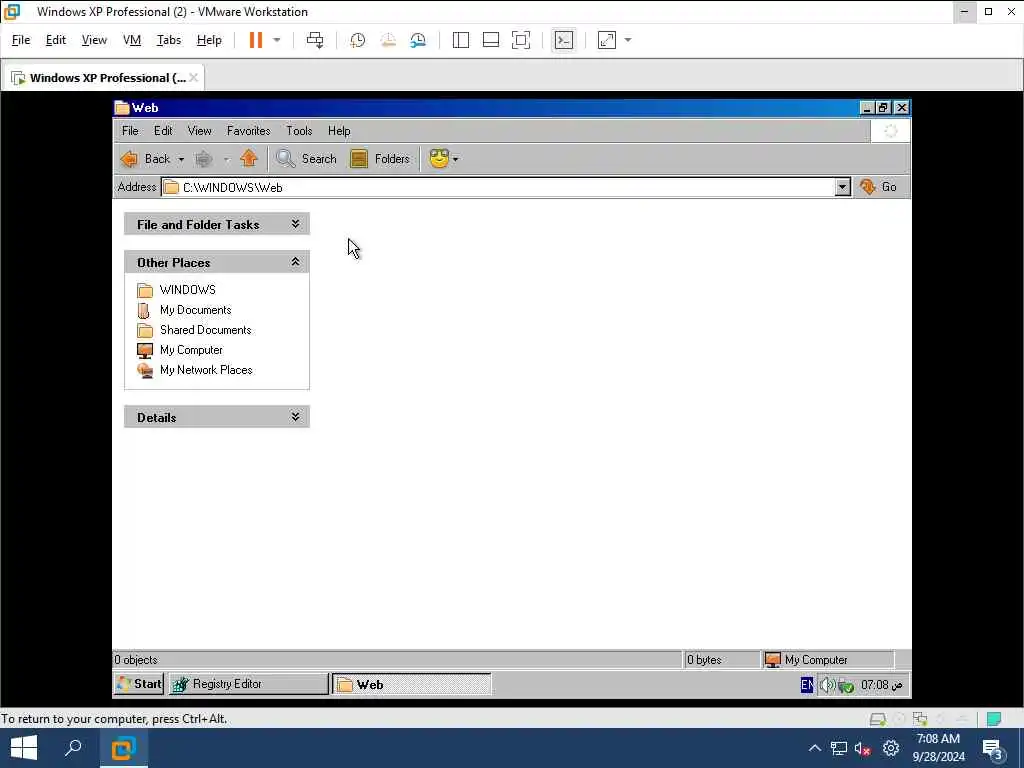Open the Search pane in Explorer

[x=306, y=159]
